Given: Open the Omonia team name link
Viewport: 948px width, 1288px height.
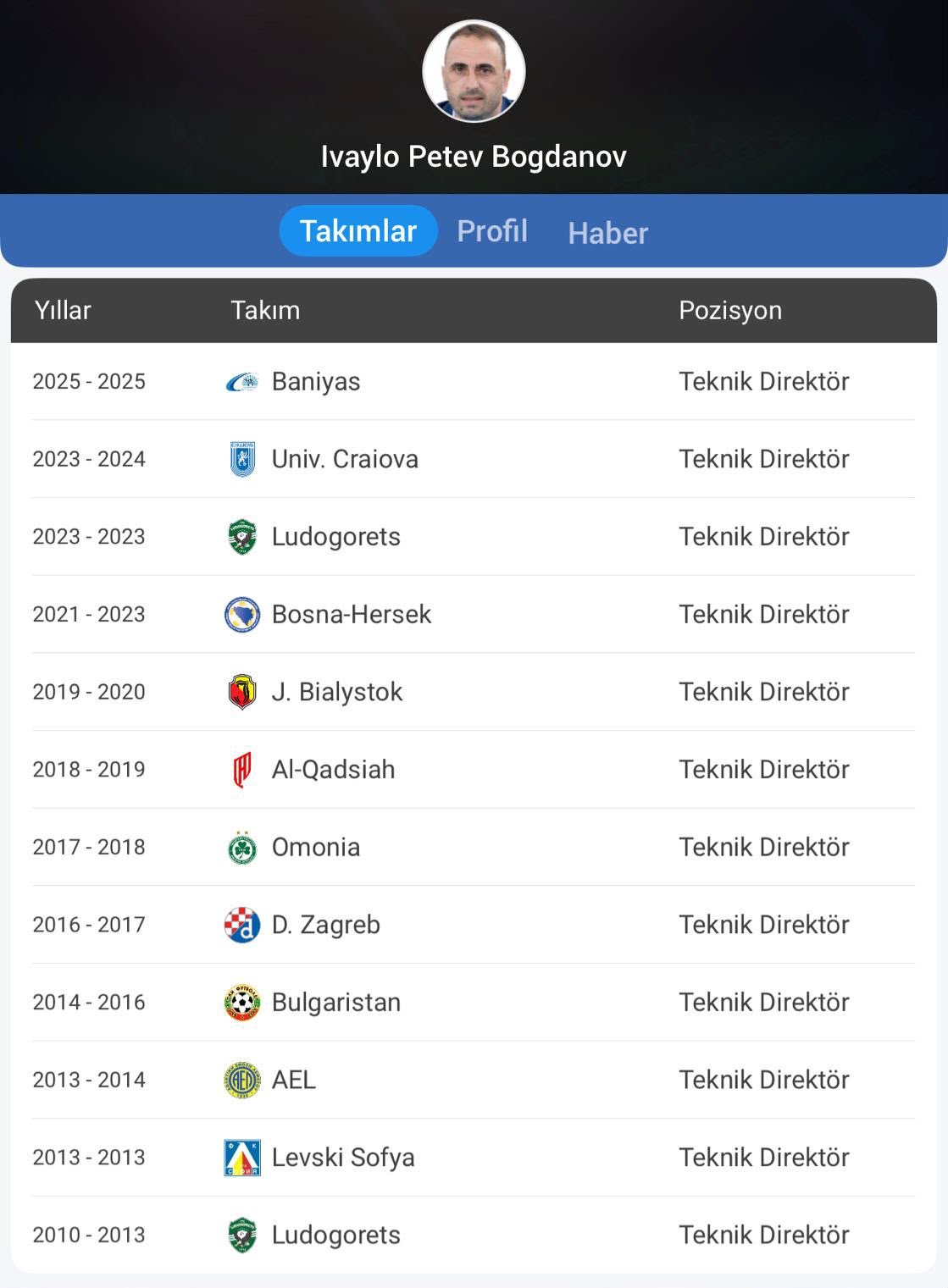Looking at the screenshot, I should (x=316, y=847).
